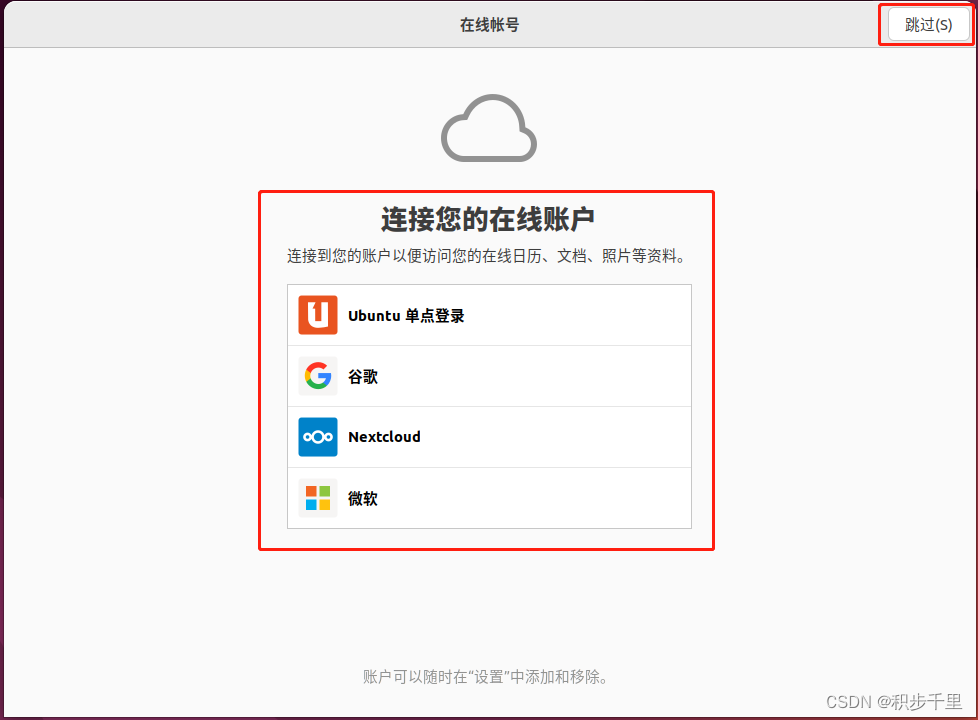Select the Ubuntu 单点登录 account label
This screenshot has height=720, width=978.
coord(406,316)
